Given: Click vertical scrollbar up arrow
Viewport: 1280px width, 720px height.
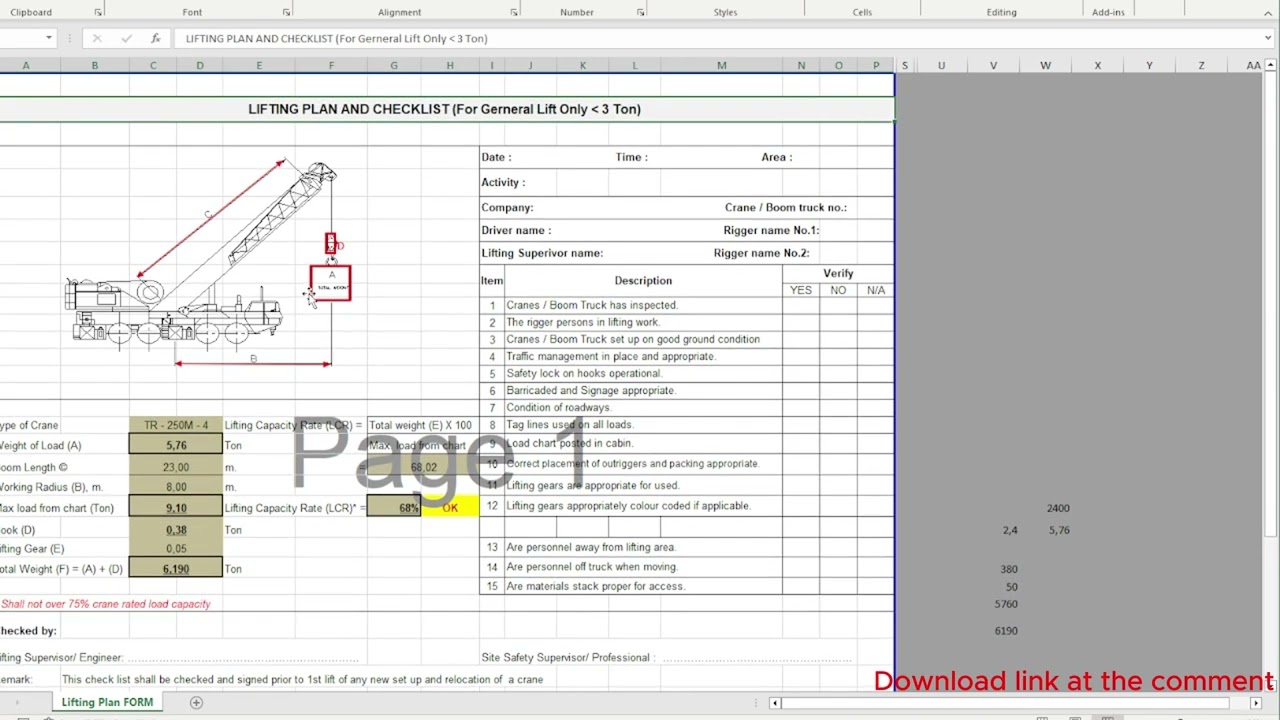Looking at the screenshot, I should (x=1271, y=65).
